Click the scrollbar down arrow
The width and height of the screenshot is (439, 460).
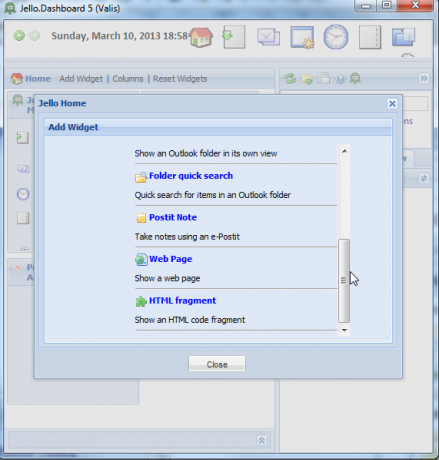click(x=344, y=330)
